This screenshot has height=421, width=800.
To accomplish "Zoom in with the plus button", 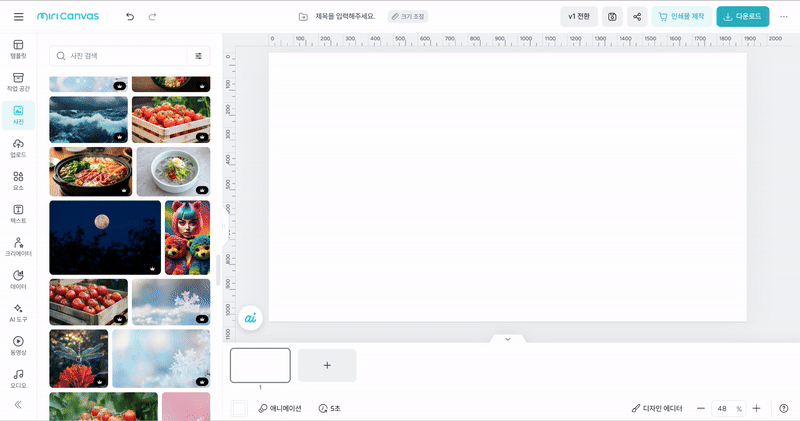I will tap(757, 408).
